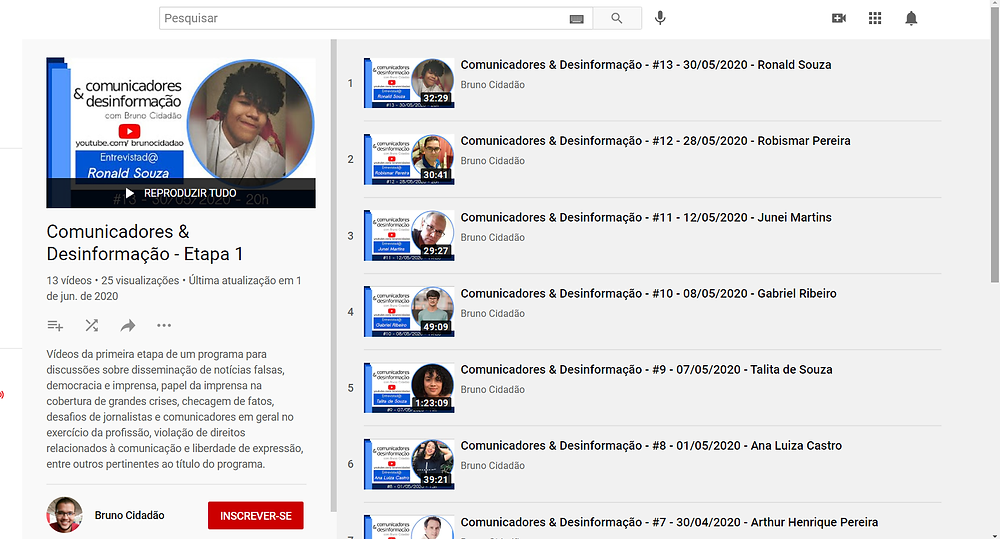Open video #10 titled Gabriel Ribeiro
This screenshot has height=539, width=1000.
pyautogui.click(x=649, y=293)
